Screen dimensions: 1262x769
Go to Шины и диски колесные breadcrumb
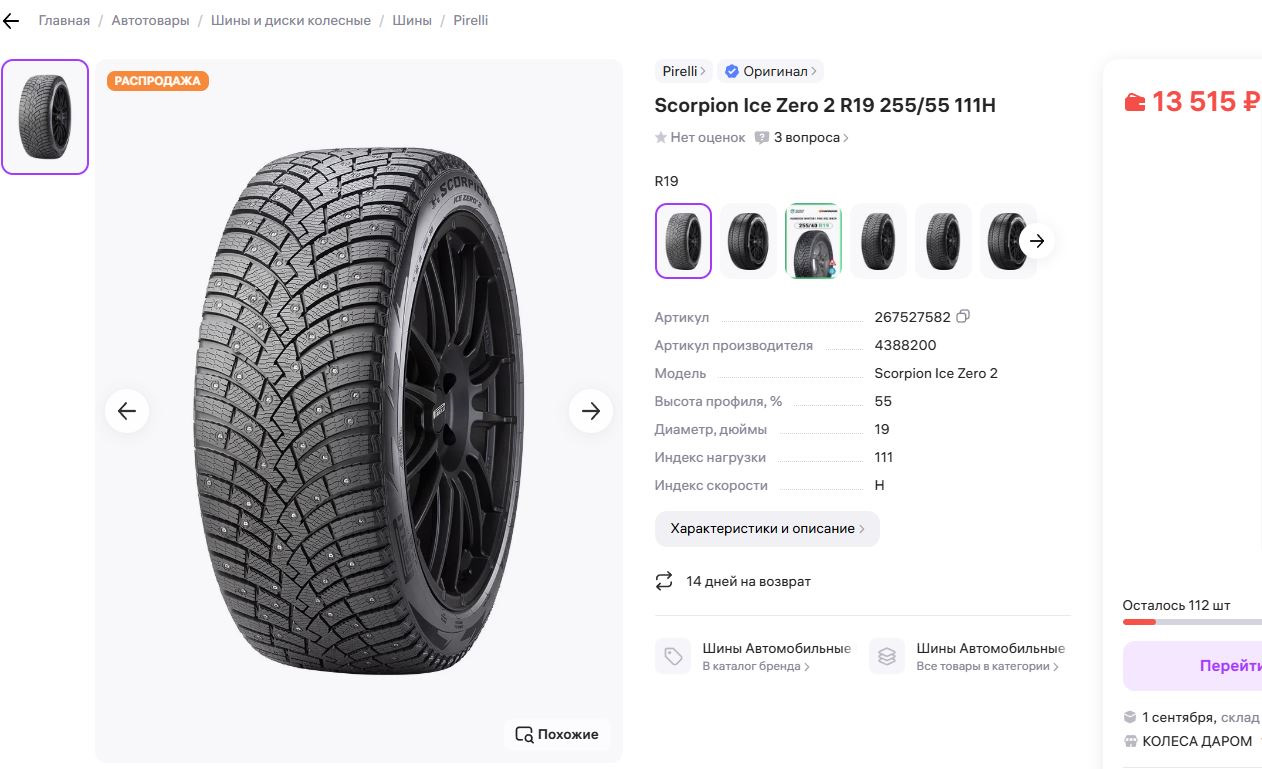click(290, 21)
